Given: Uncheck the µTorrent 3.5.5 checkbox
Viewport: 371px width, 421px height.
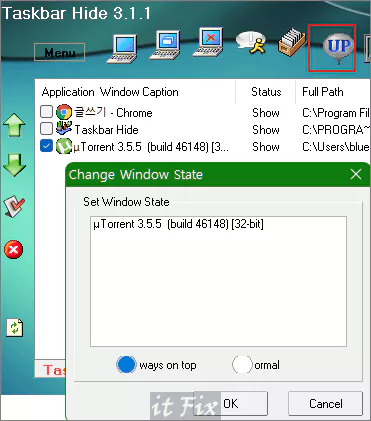Looking at the screenshot, I should (x=46, y=146).
